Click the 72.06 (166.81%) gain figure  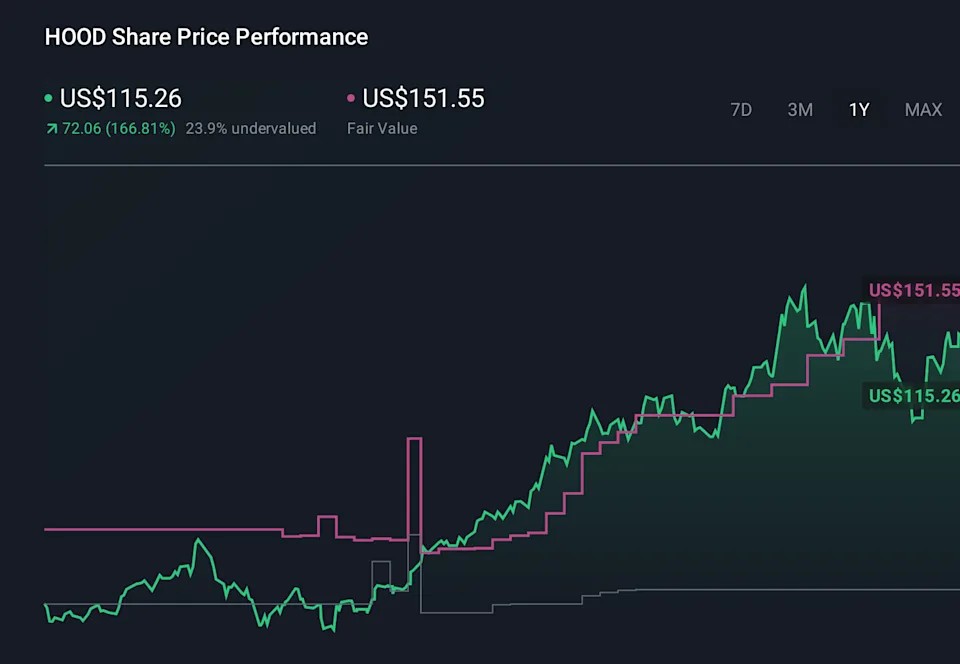click(x=118, y=128)
